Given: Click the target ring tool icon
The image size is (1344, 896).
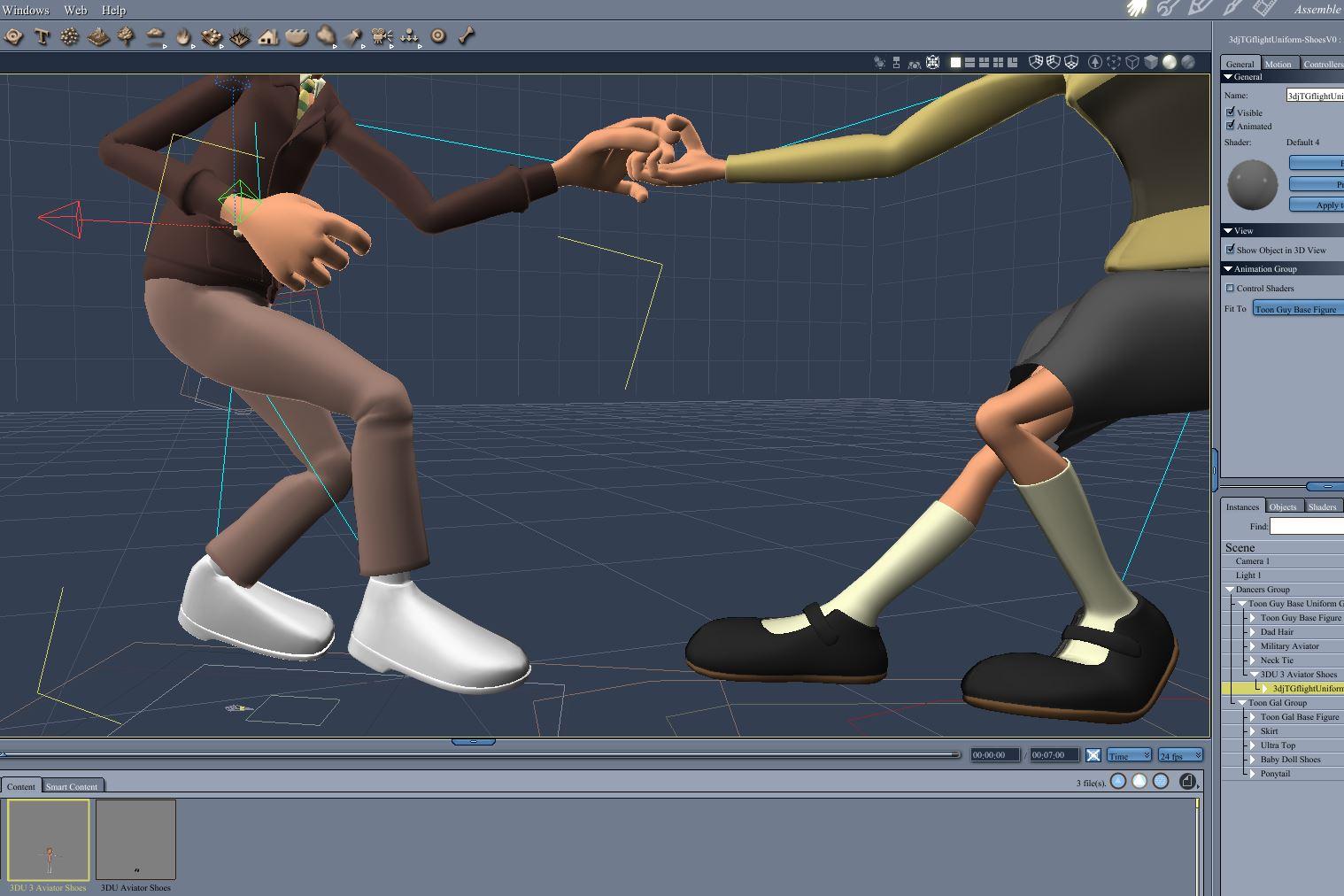Looking at the screenshot, I should coord(438,36).
